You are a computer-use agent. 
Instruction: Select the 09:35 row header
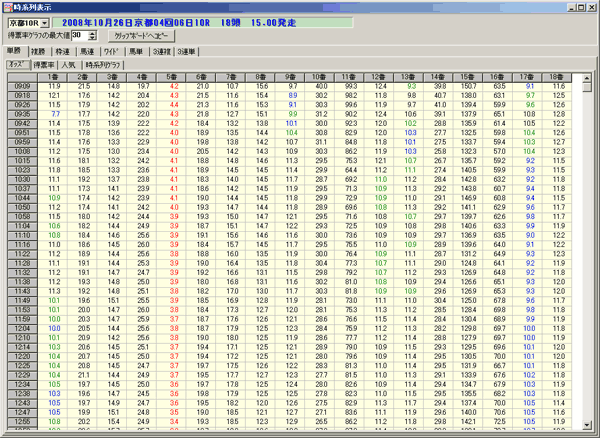coord(23,114)
